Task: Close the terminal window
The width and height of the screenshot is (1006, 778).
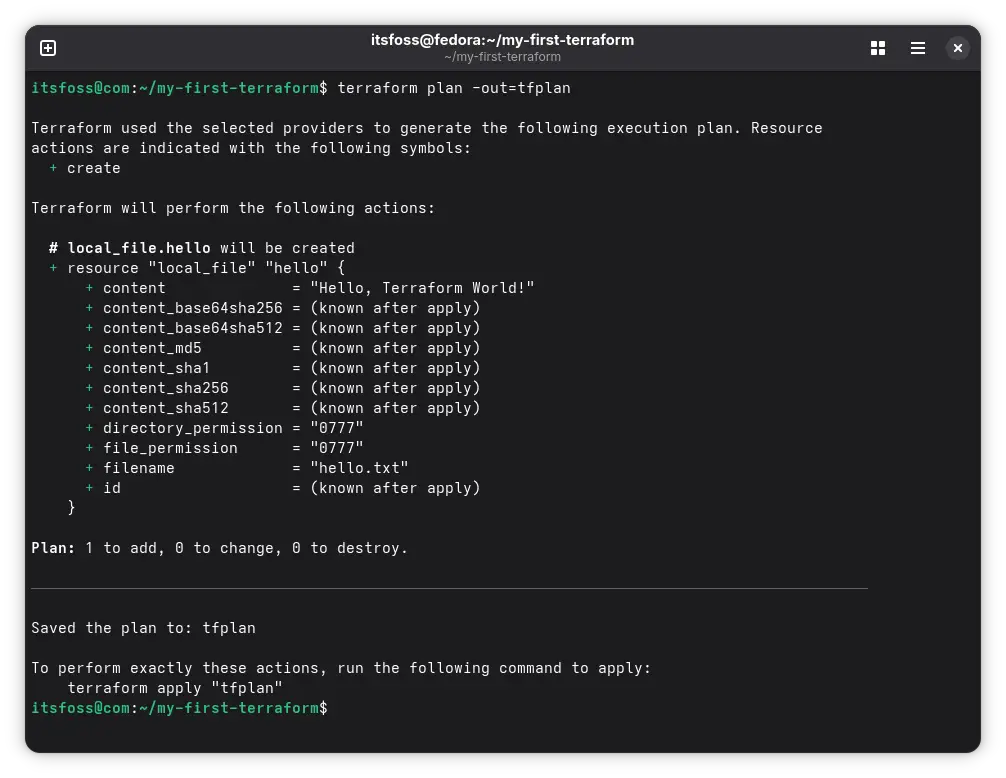Action: (957, 47)
